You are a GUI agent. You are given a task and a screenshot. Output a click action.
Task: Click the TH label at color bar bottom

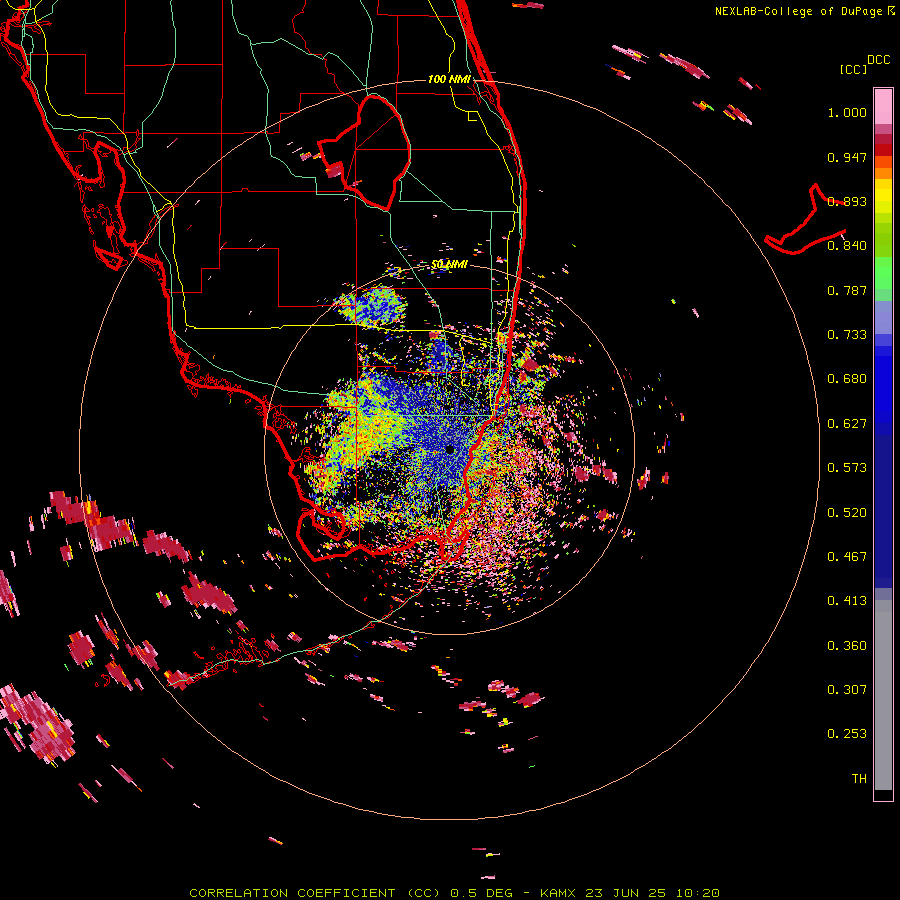tap(859, 779)
